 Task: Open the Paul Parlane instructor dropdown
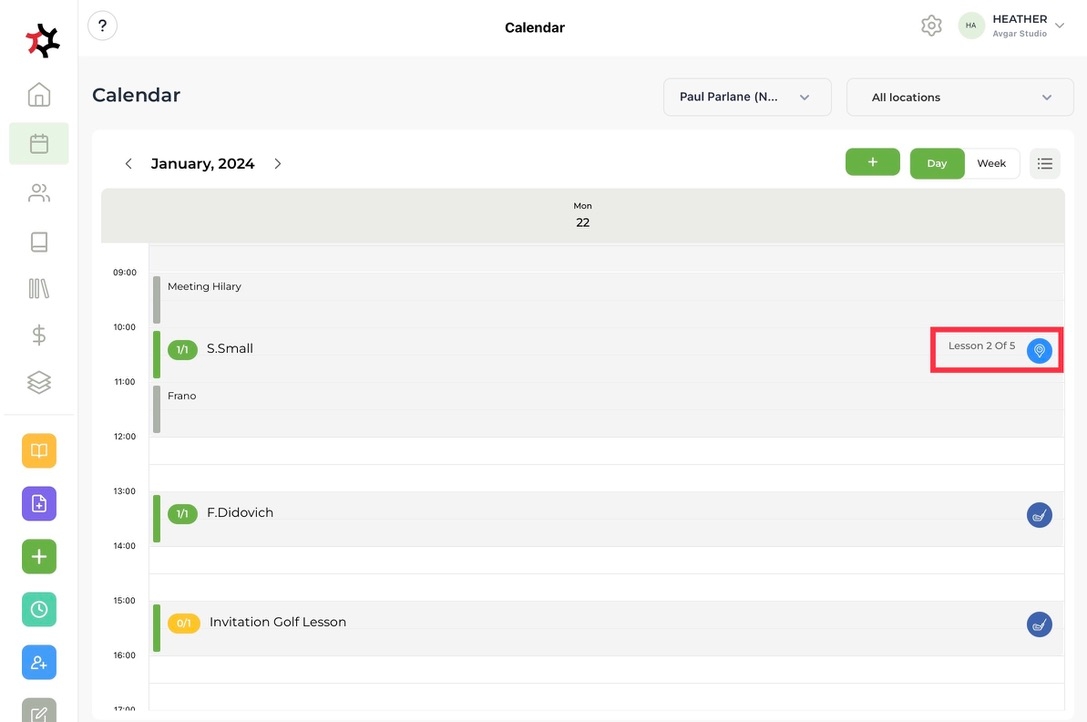[747, 97]
